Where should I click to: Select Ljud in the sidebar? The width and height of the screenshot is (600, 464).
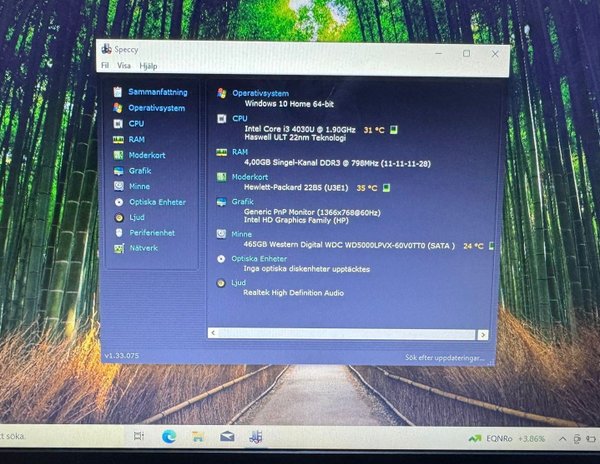pyautogui.click(x=137, y=217)
